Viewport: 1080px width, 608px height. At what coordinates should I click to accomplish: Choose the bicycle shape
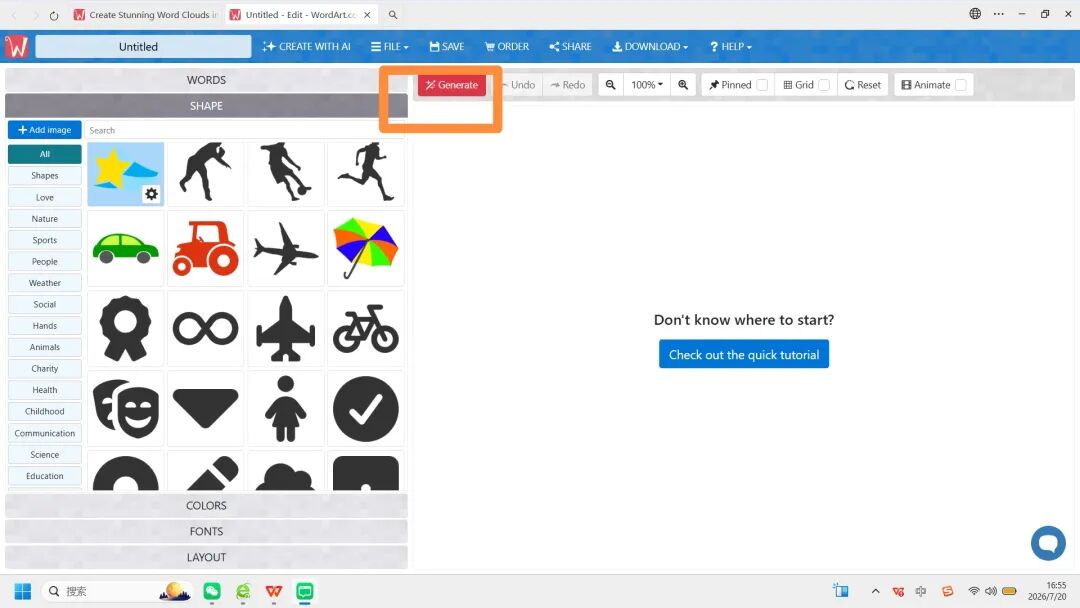click(366, 328)
